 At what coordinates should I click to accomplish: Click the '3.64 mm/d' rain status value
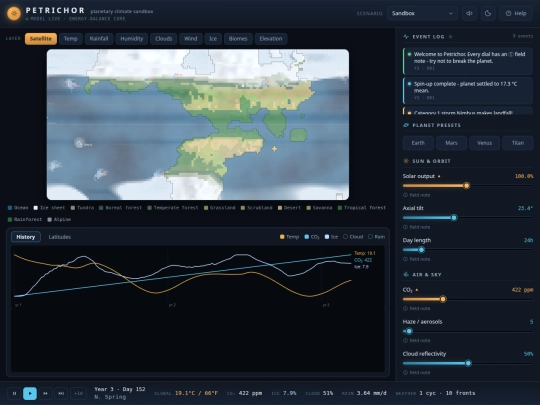[372, 393]
